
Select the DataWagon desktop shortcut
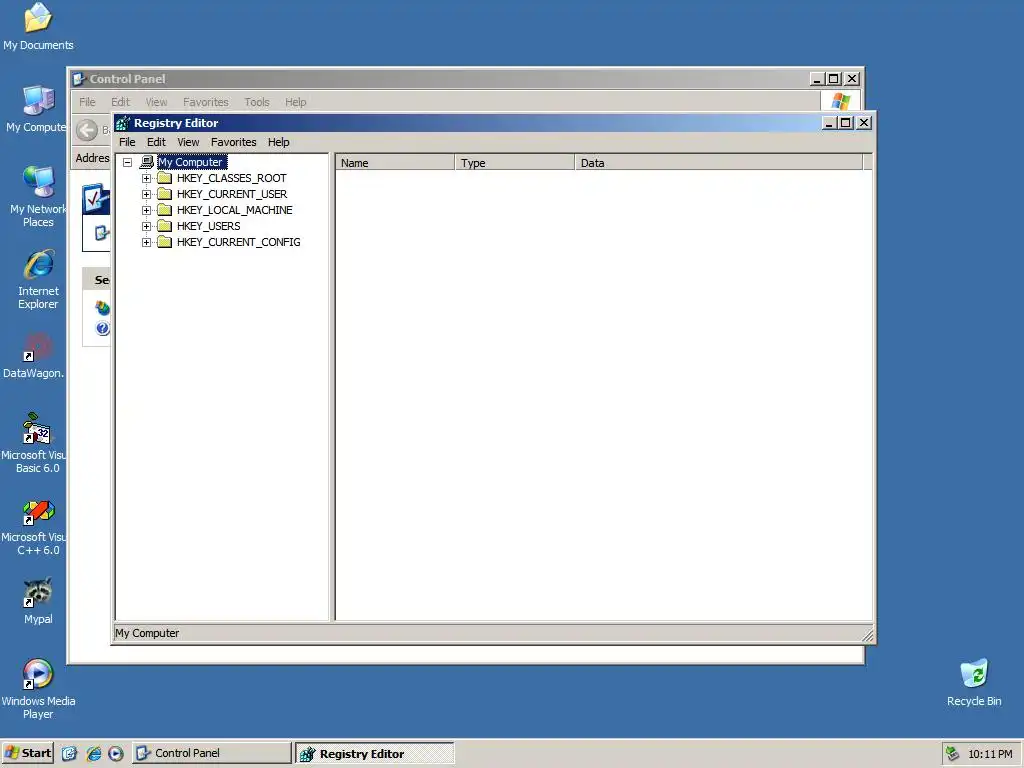(x=34, y=356)
